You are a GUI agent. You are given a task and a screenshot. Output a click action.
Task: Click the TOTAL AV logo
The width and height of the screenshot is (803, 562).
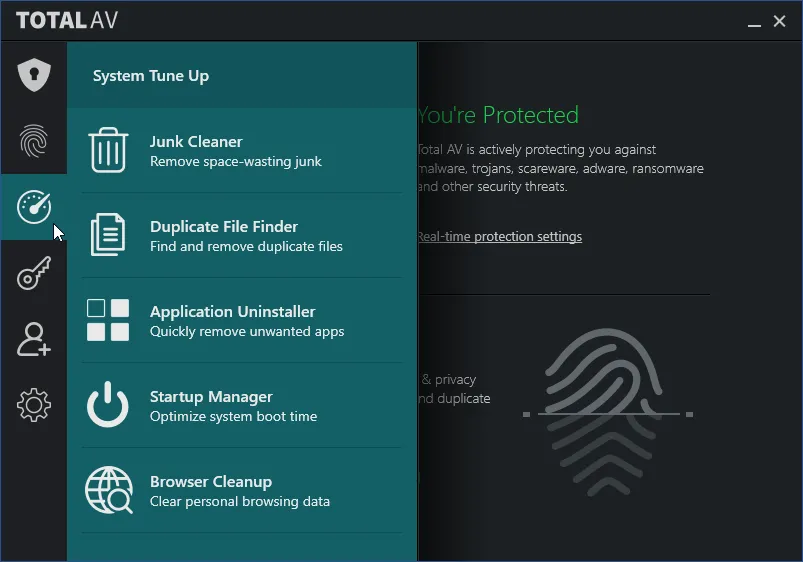click(x=67, y=20)
